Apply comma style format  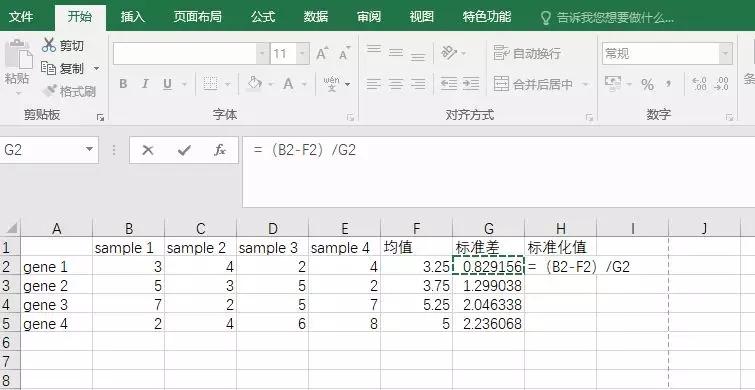pos(668,85)
